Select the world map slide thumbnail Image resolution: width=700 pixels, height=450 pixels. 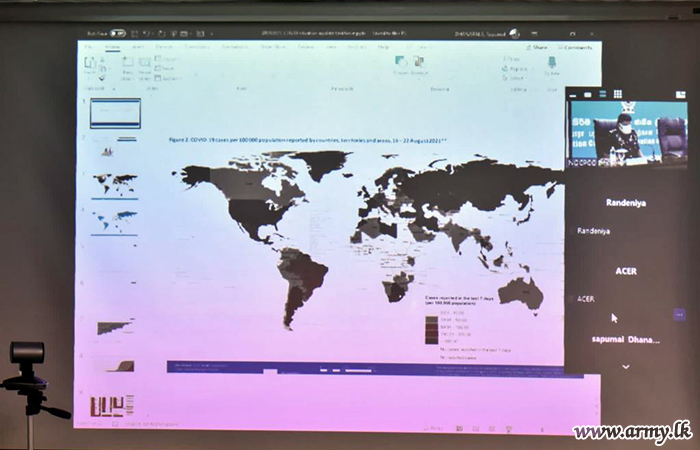click(115, 184)
